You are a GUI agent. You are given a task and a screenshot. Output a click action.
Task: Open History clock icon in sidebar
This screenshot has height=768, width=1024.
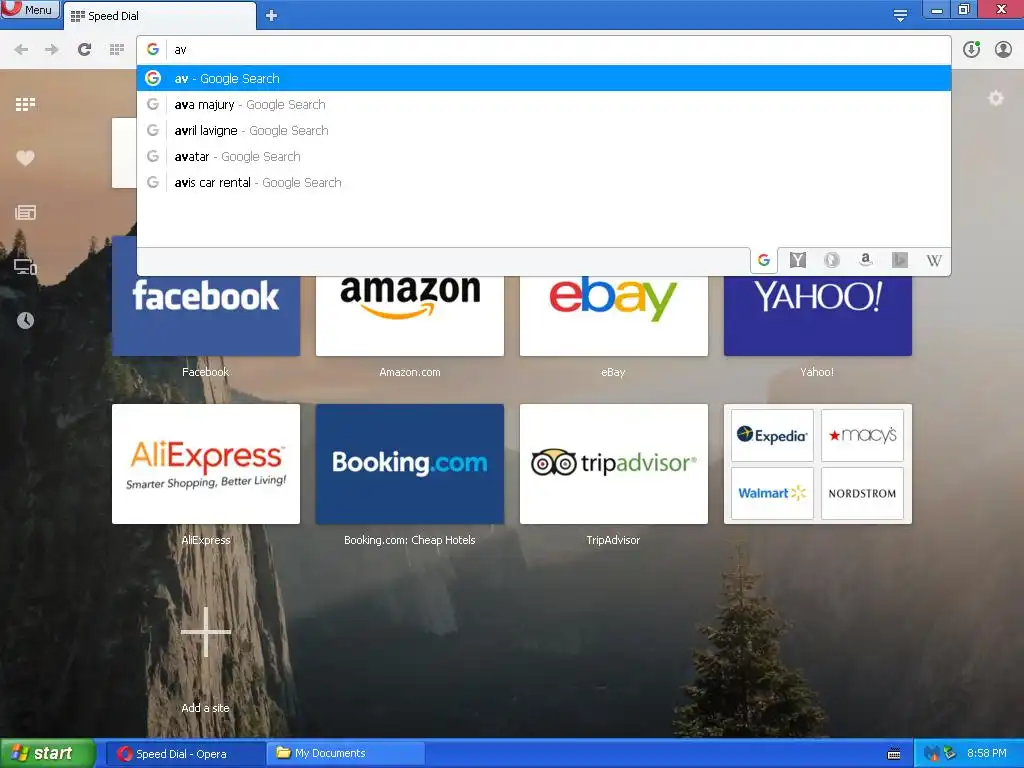point(25,321)
